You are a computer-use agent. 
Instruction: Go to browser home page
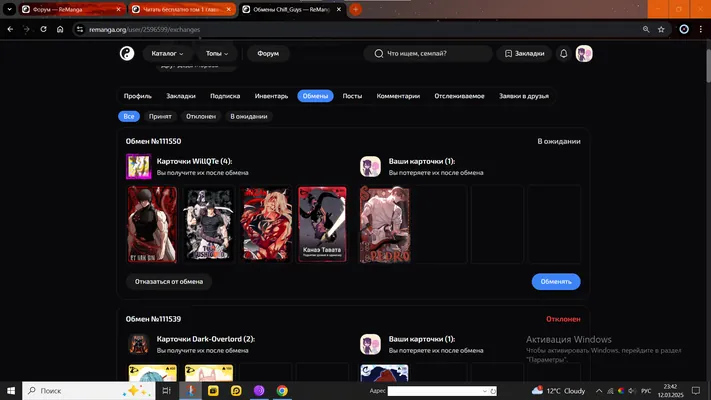point(60,29)
